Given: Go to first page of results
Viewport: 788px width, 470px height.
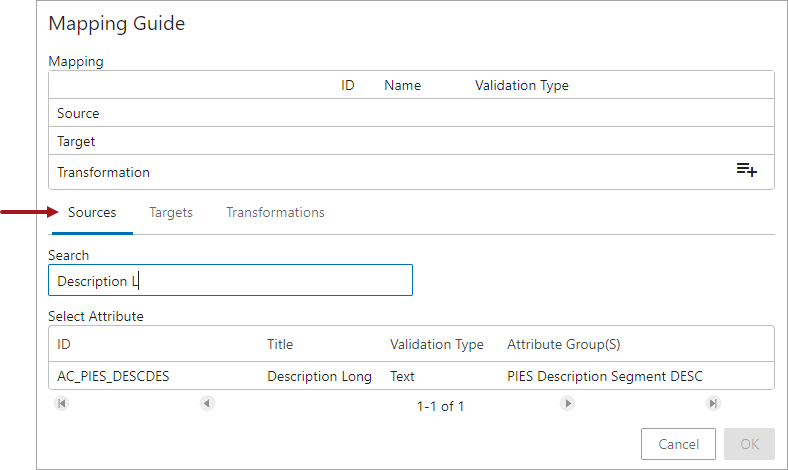Looking at the screenshot, I should pyautogui.click(x=62, y=403).
